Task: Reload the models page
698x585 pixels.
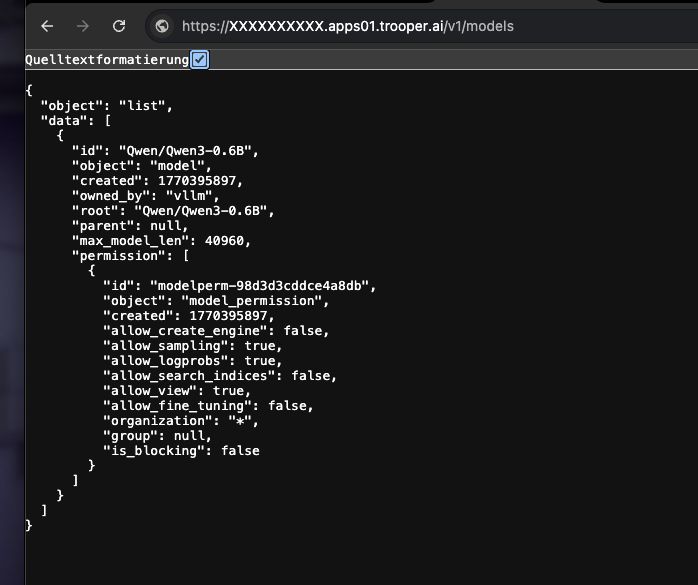Action: (x=119, y=26)
